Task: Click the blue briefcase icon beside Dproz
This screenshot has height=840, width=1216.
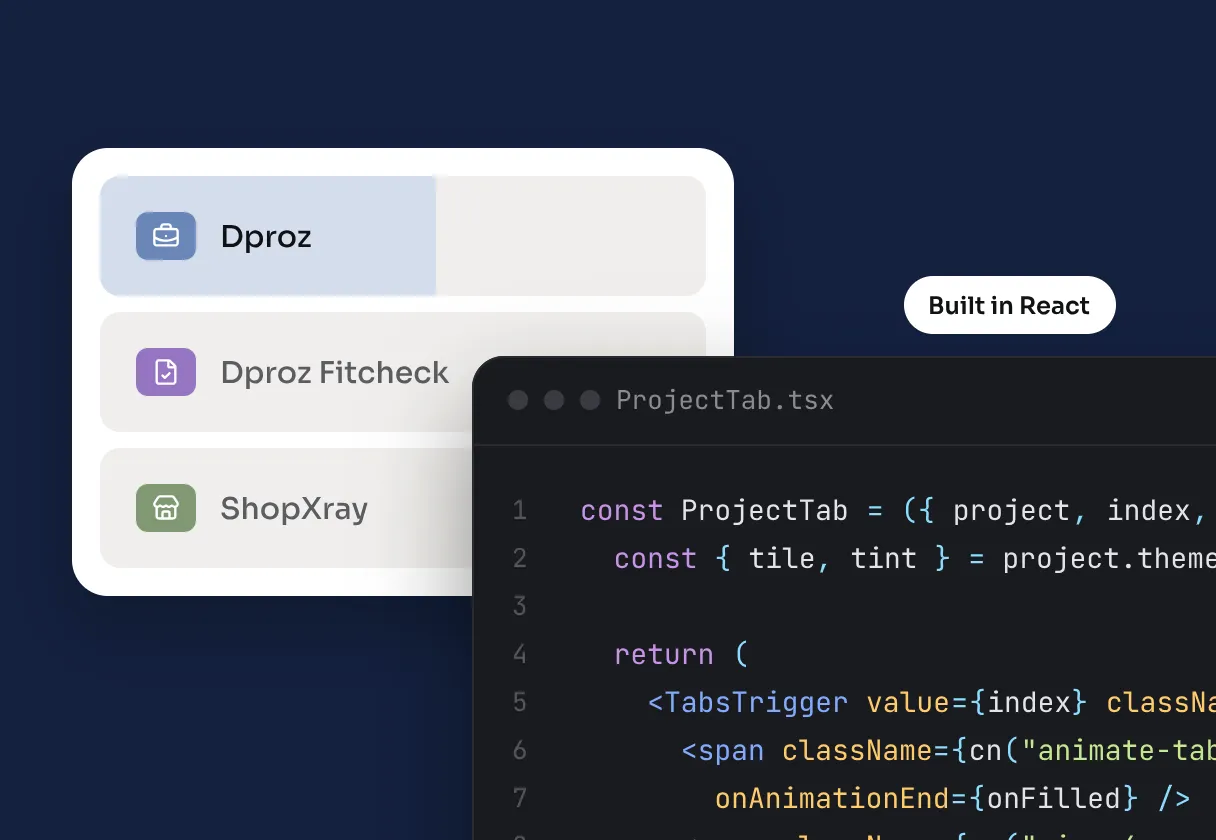Action: [166, 236]
